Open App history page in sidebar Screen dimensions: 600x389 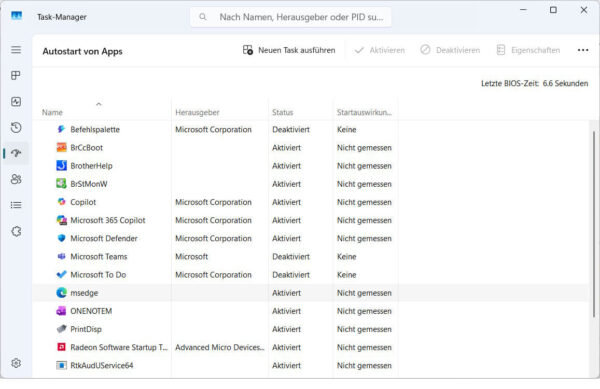click(16, 127)
